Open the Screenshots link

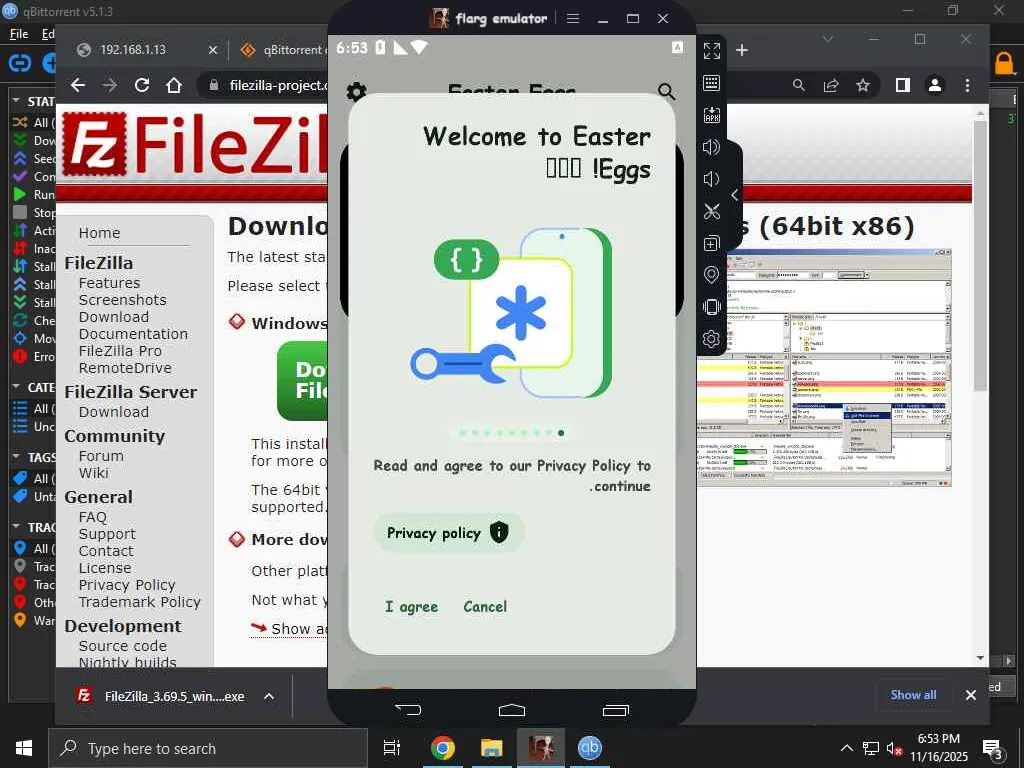122,300
